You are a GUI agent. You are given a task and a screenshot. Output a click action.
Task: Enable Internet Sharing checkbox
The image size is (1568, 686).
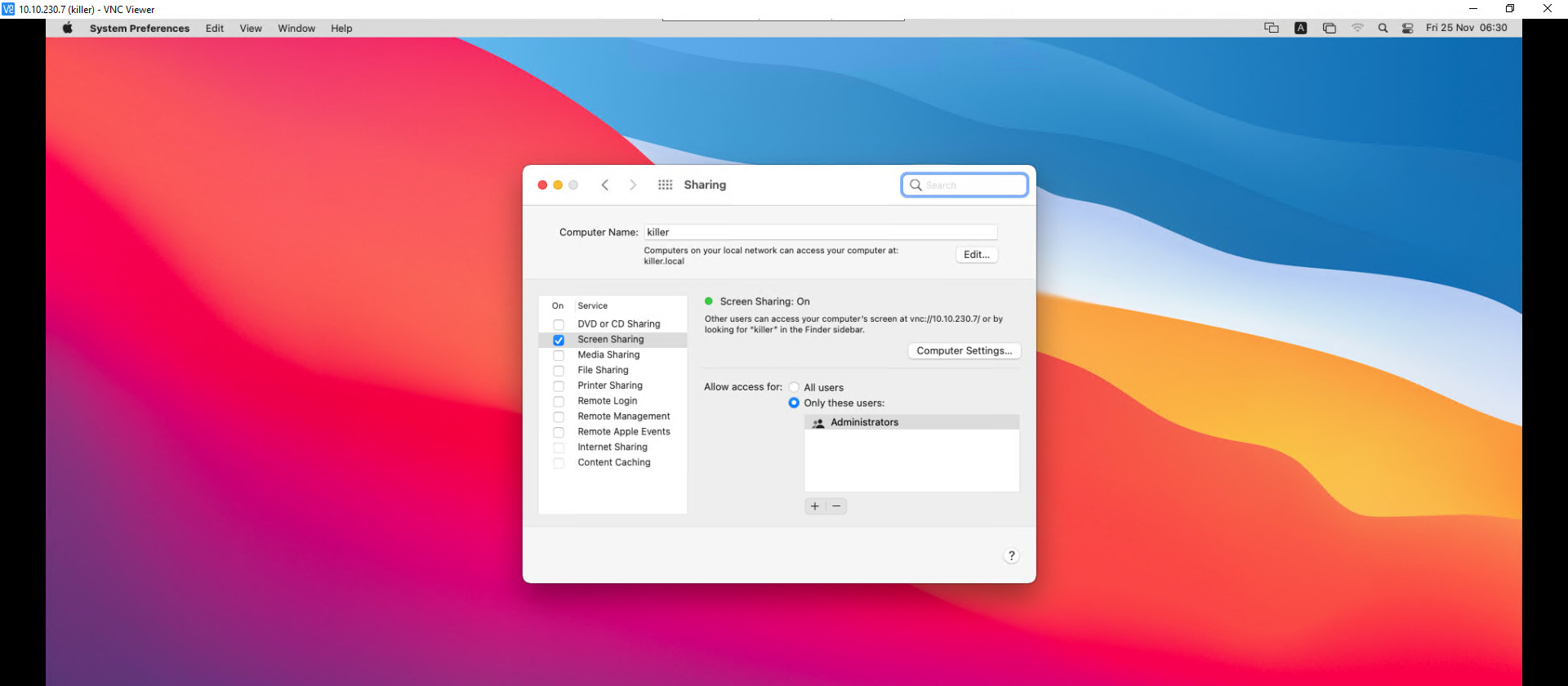point(559,448)
